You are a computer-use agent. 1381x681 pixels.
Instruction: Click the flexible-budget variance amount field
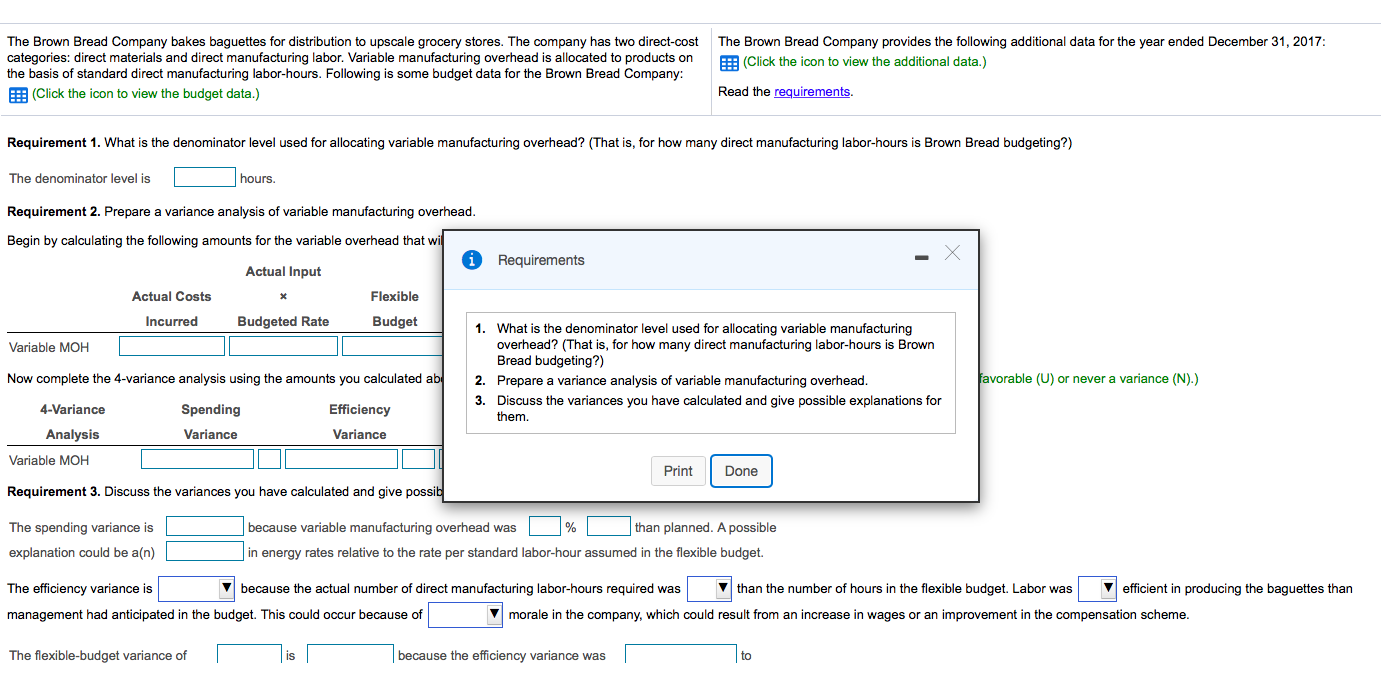(248, 653)
